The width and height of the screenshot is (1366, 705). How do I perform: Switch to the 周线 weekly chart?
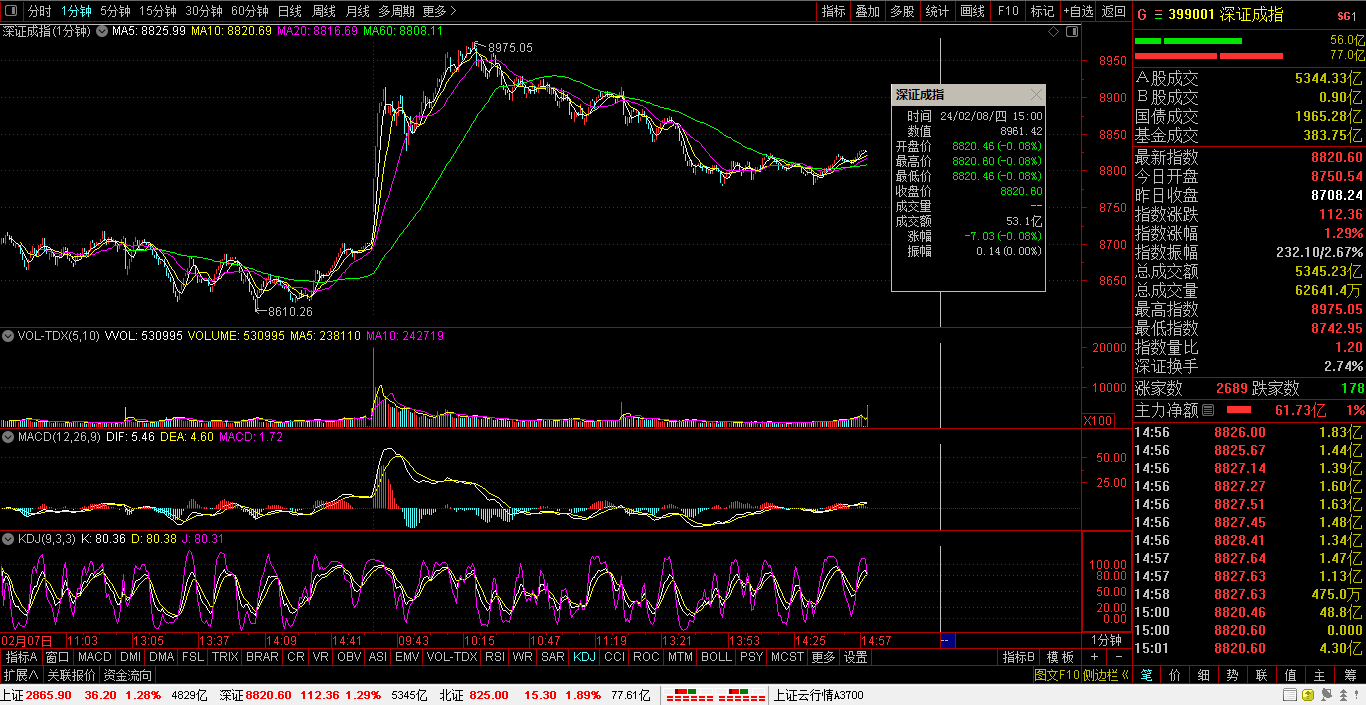coord(324,11)
